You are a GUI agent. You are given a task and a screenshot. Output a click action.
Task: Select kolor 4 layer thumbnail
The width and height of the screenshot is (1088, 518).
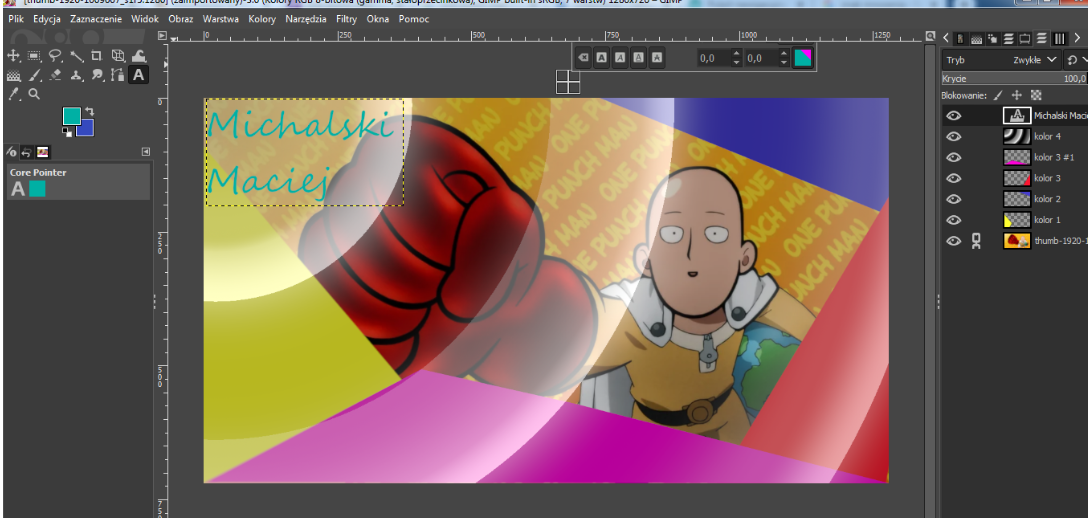click(x=1016, y=137)
